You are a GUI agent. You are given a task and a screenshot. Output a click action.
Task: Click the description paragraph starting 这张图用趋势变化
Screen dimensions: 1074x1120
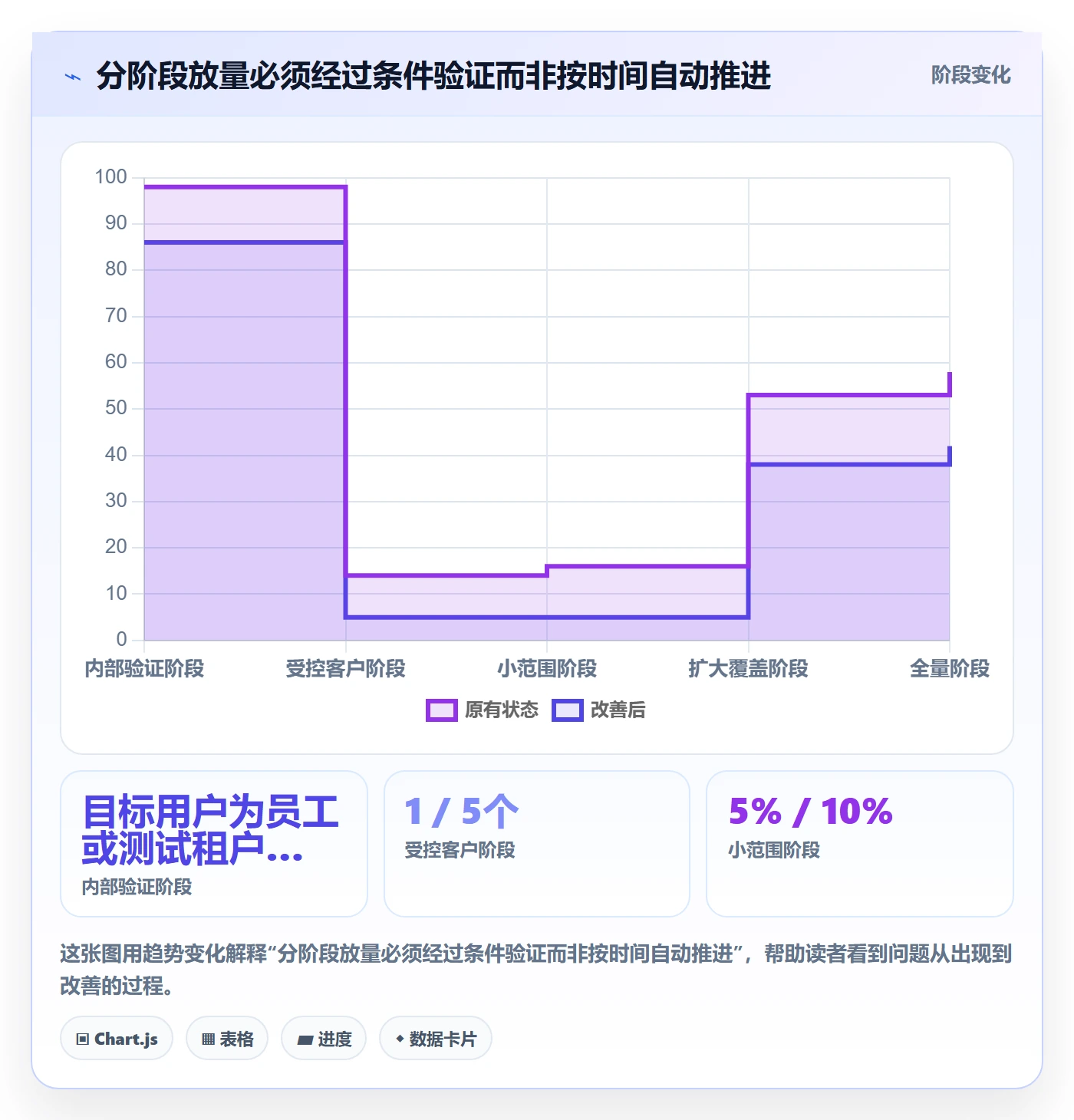click(536, 970)
